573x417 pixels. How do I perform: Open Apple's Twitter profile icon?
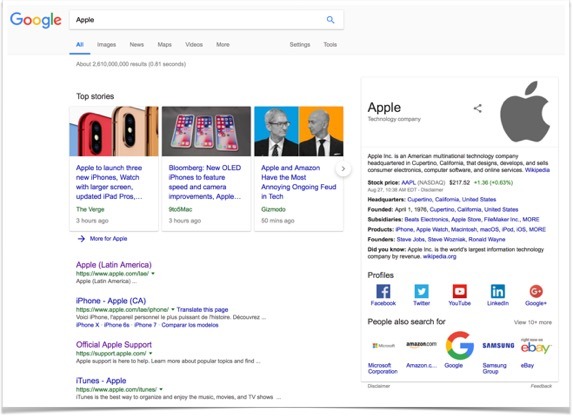pyautogui.click(x=421, y=291)
